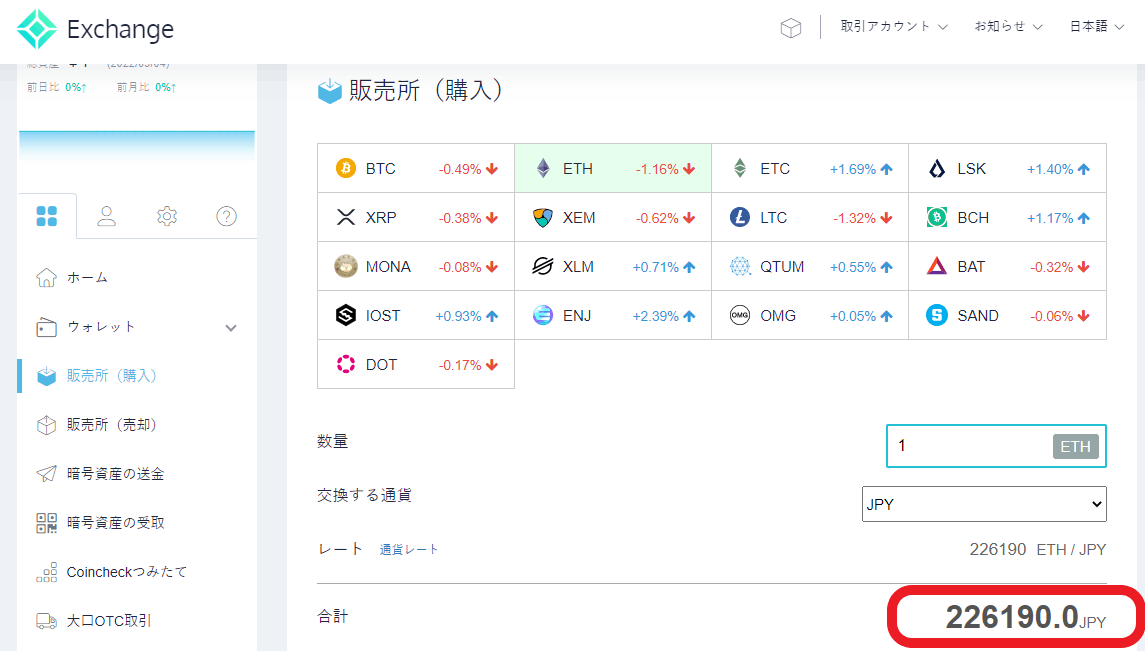Viewport: 1145px width, 651px height.
Task: Select IOST currency cell
Action: click(416, 315)
